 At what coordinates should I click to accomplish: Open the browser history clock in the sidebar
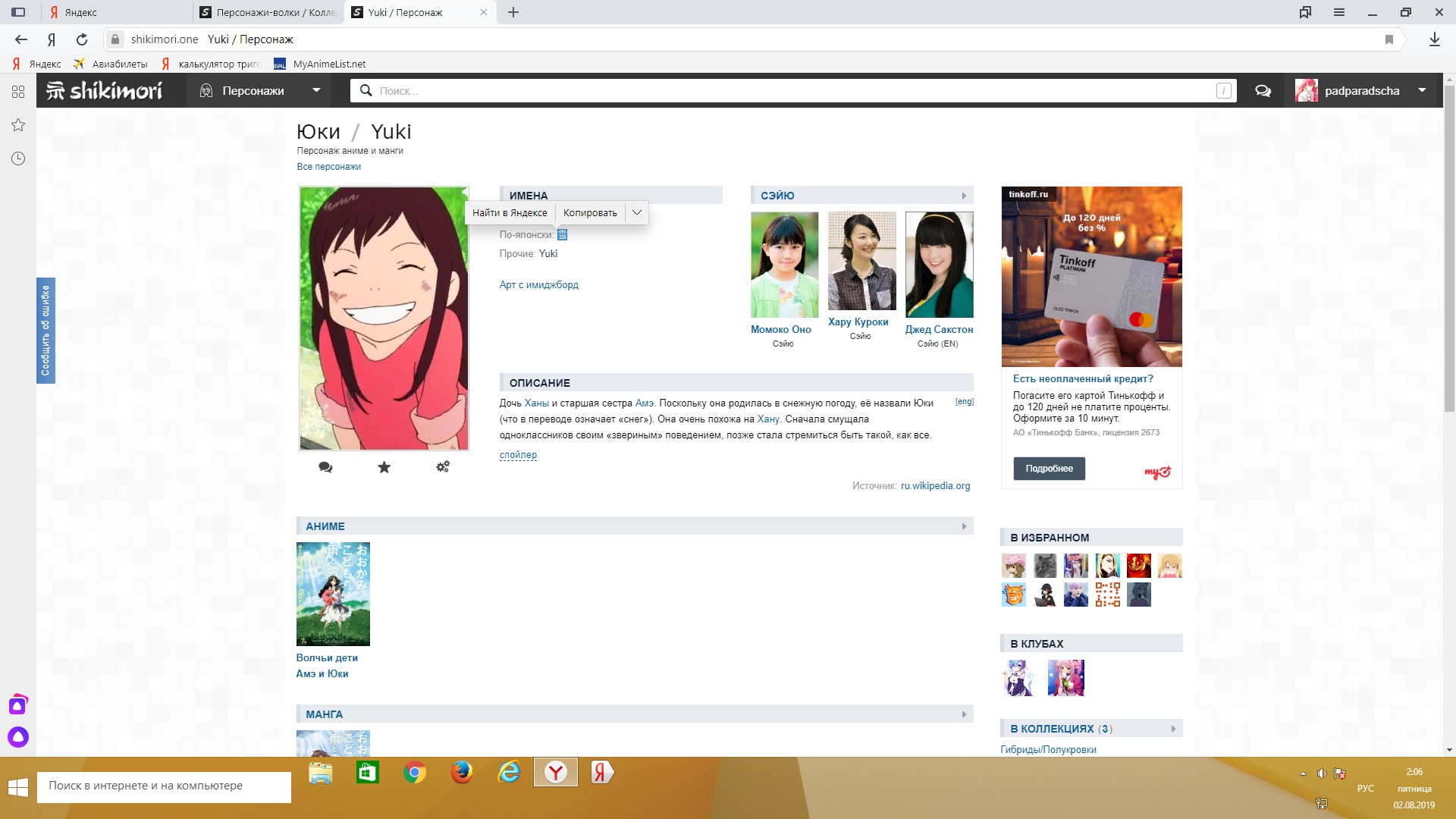point(18,158)
